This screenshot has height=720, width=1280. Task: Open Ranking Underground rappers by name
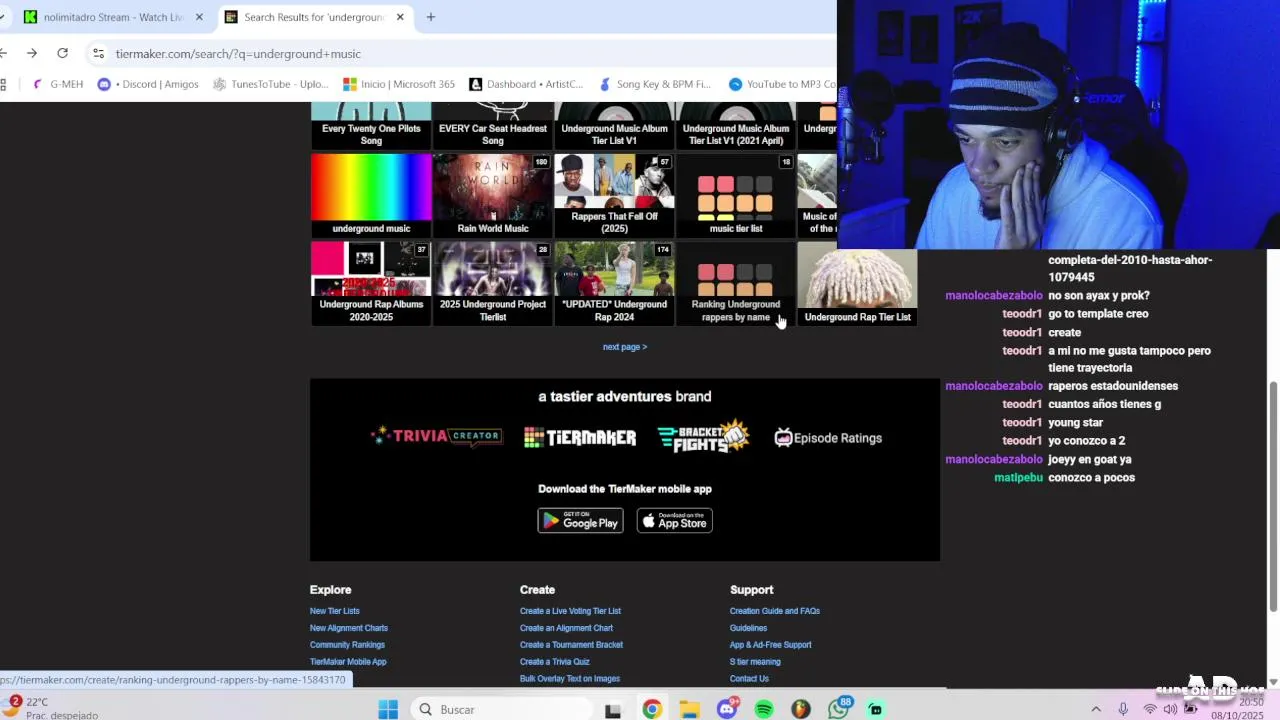click(x=736, y=283)
